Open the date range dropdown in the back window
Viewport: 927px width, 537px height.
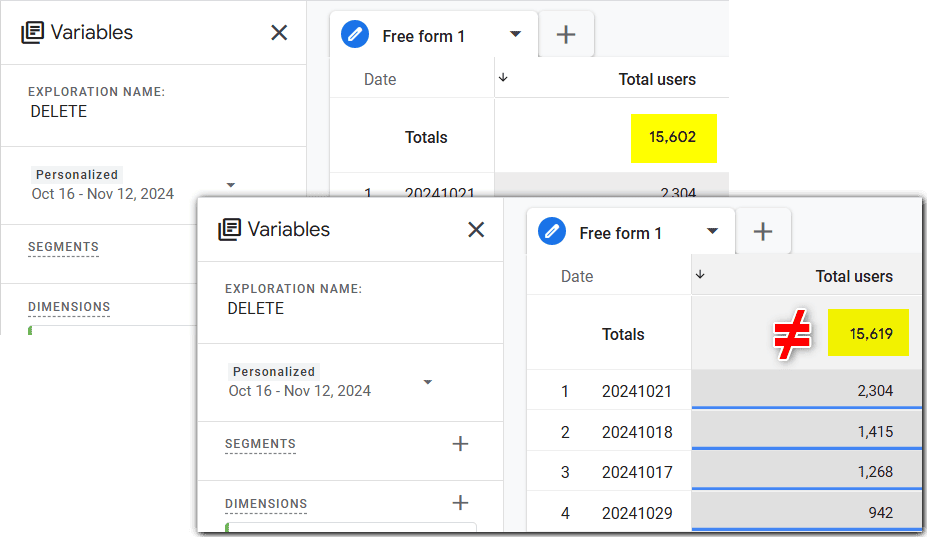[x=231, y=185]
